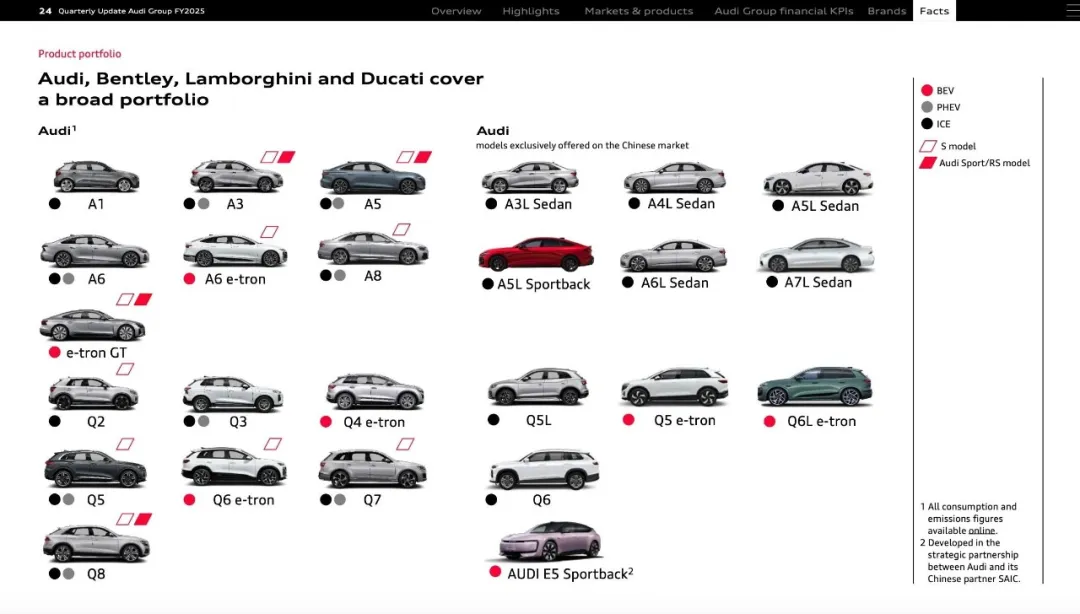Viewport: 1080px width, 614px height.
Task: Click the AUDI E5 Sportback concept image
Action: pyautogui.click(x=550, y=541)
